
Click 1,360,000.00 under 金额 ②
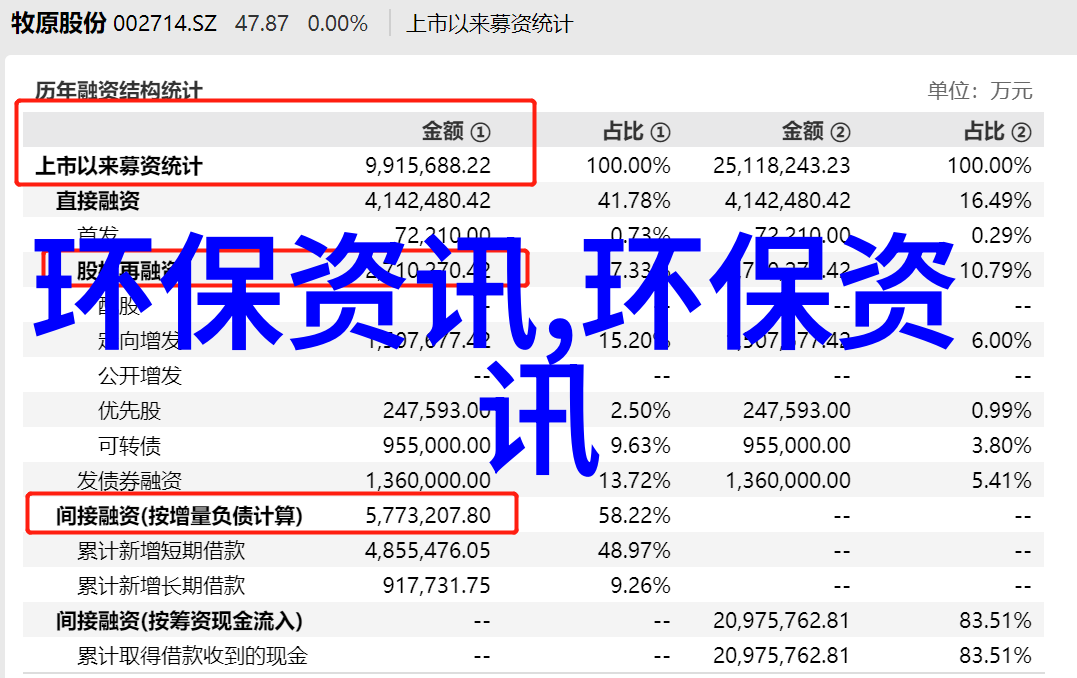click(788, 481)
